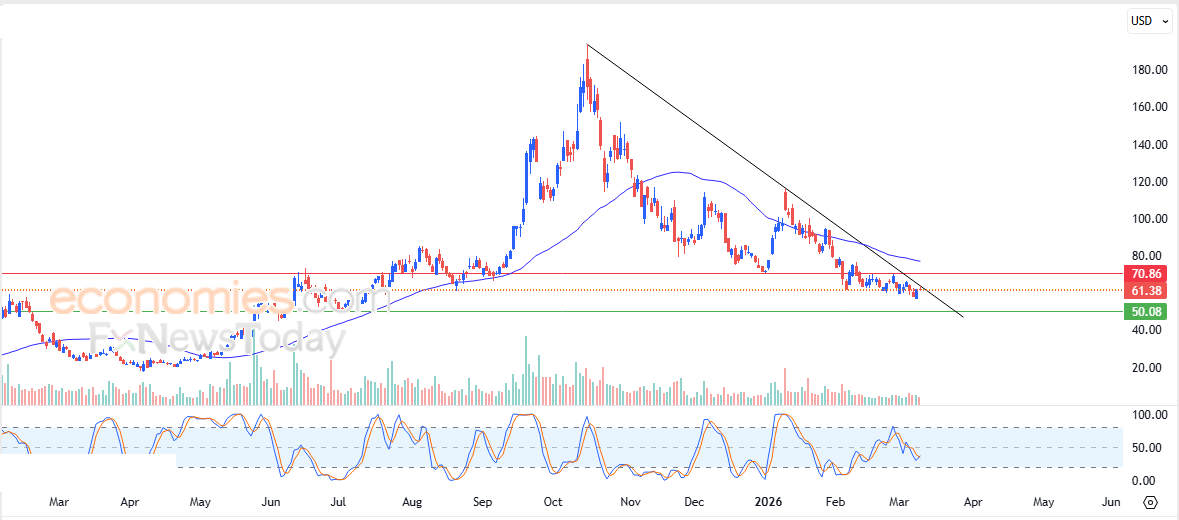Click the Oct label on time axis
Image resolution: width=1179 pixels, height=520 pixels.
[553, 501]
